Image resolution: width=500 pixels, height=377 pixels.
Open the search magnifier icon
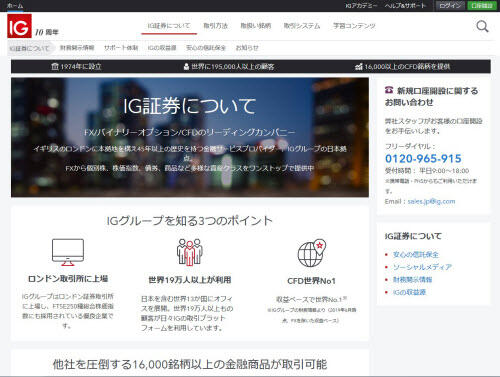click(x=482, y=26)
